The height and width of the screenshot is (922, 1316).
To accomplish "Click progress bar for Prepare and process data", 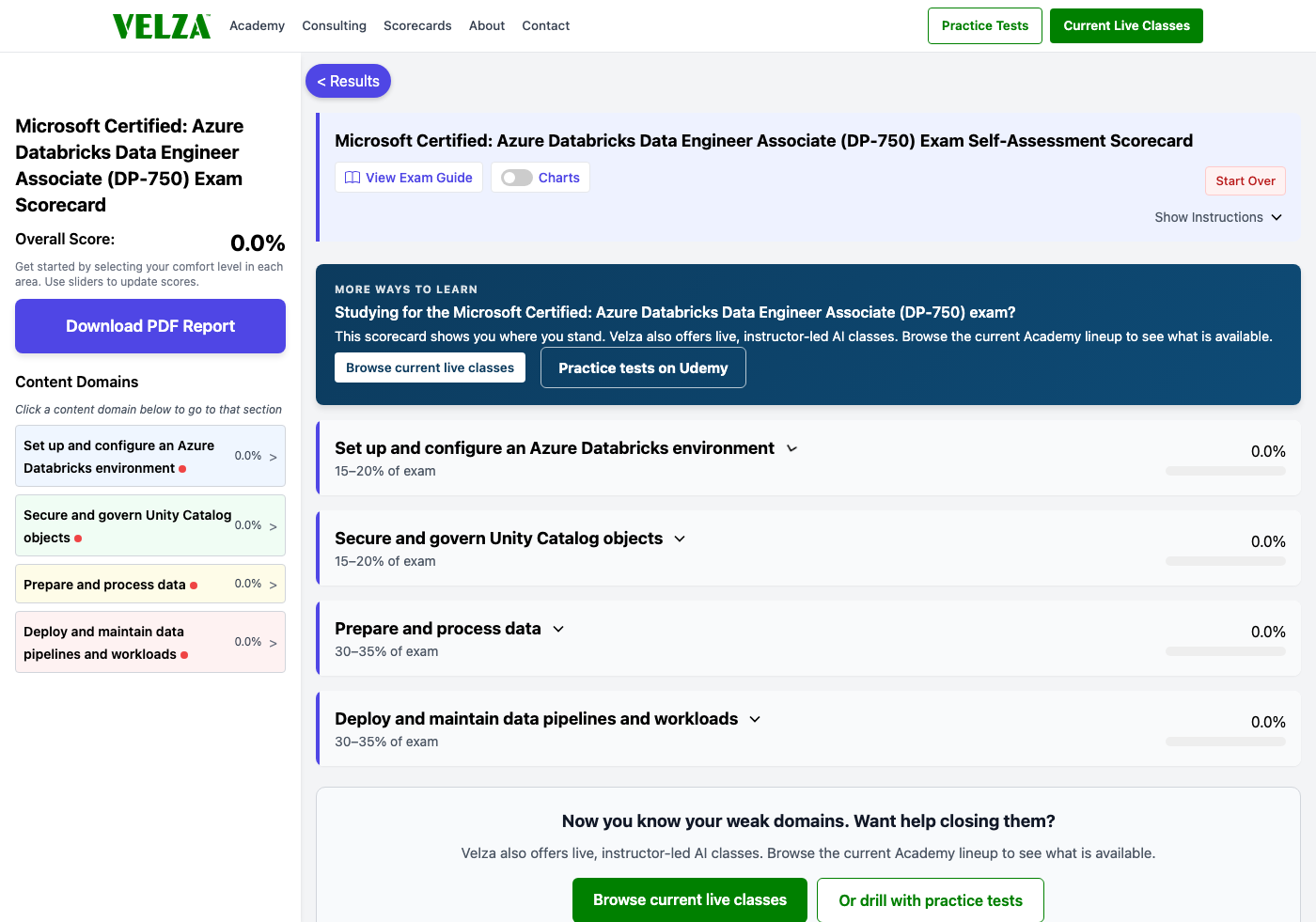I will (1226, 651).
